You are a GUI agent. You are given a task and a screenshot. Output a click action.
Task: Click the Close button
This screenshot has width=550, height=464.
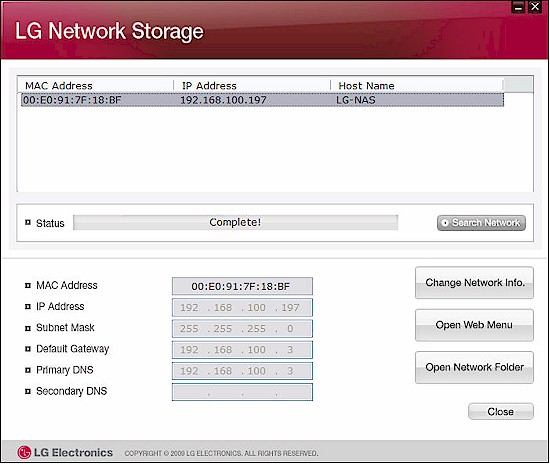pyautogui.click(x=501, y=411)
